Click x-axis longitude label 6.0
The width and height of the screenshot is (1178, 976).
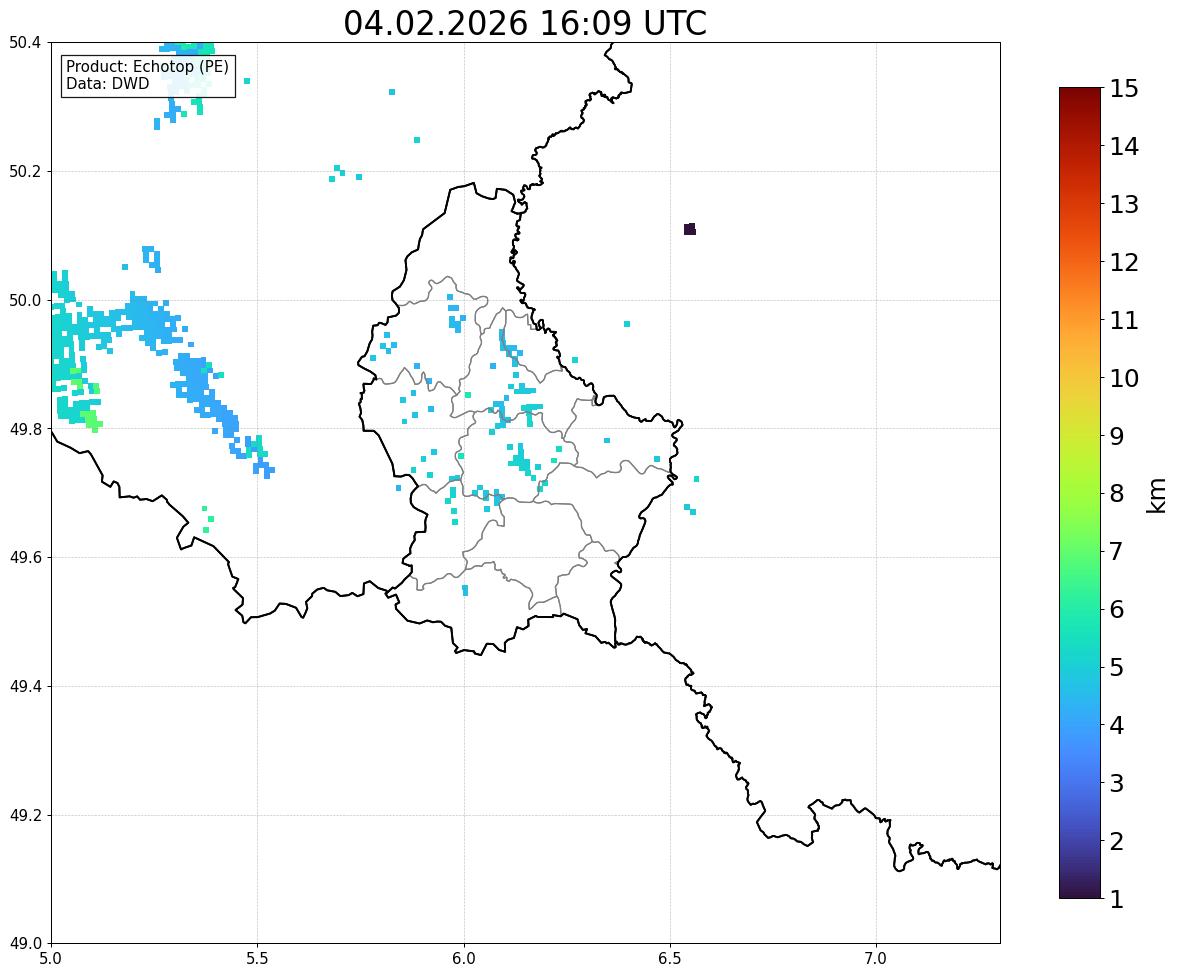464,959
